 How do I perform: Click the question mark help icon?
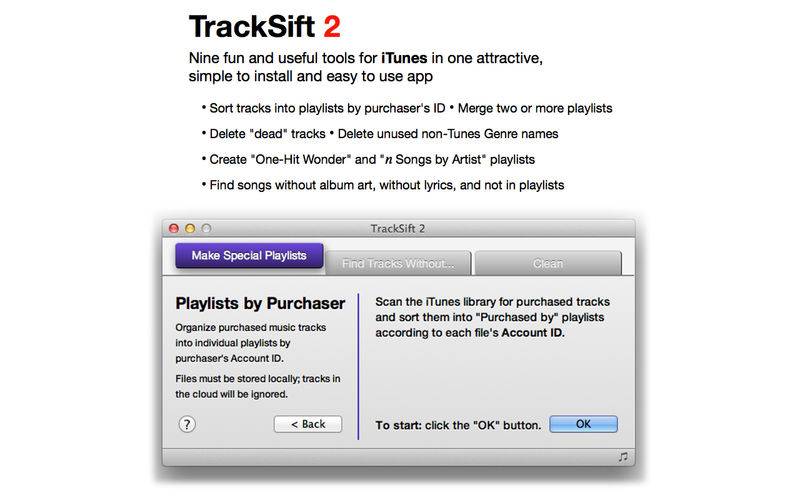click(187, 424)
